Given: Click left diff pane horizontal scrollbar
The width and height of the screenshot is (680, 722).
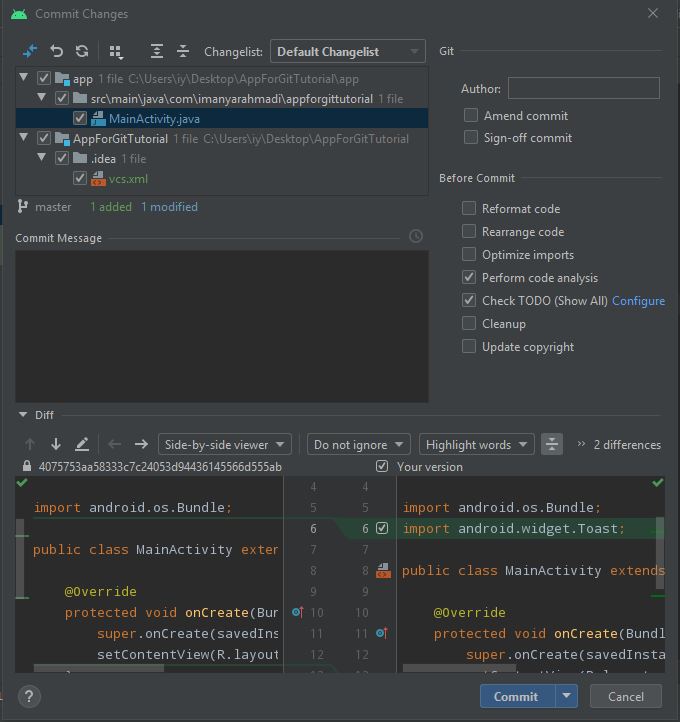Looking at the screenshot, I should tap(99, 668).
